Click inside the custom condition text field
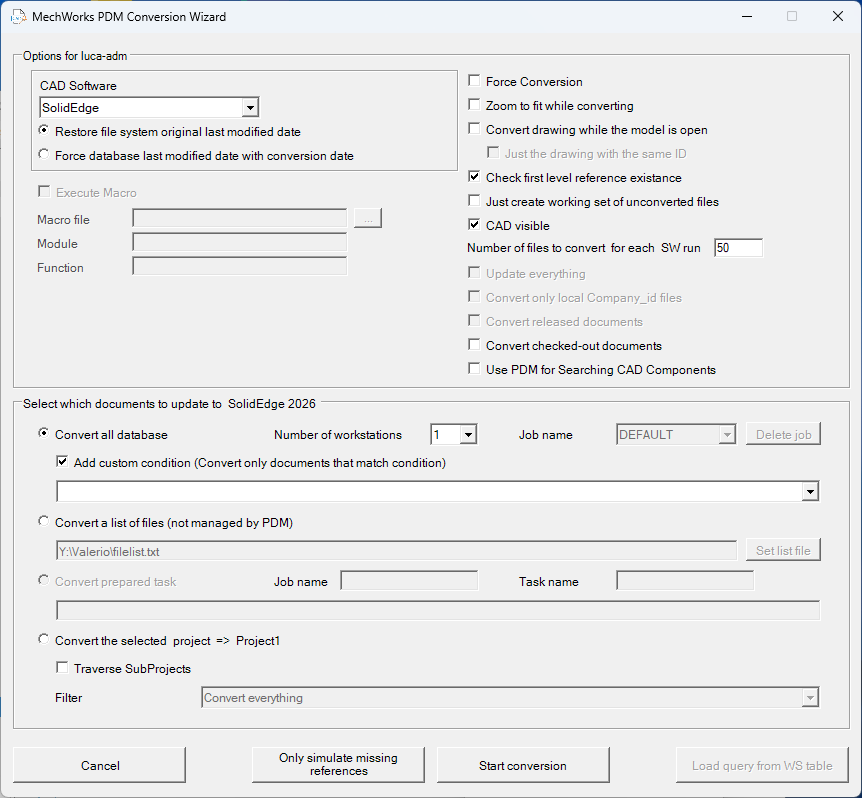 [x=429, y=491]
